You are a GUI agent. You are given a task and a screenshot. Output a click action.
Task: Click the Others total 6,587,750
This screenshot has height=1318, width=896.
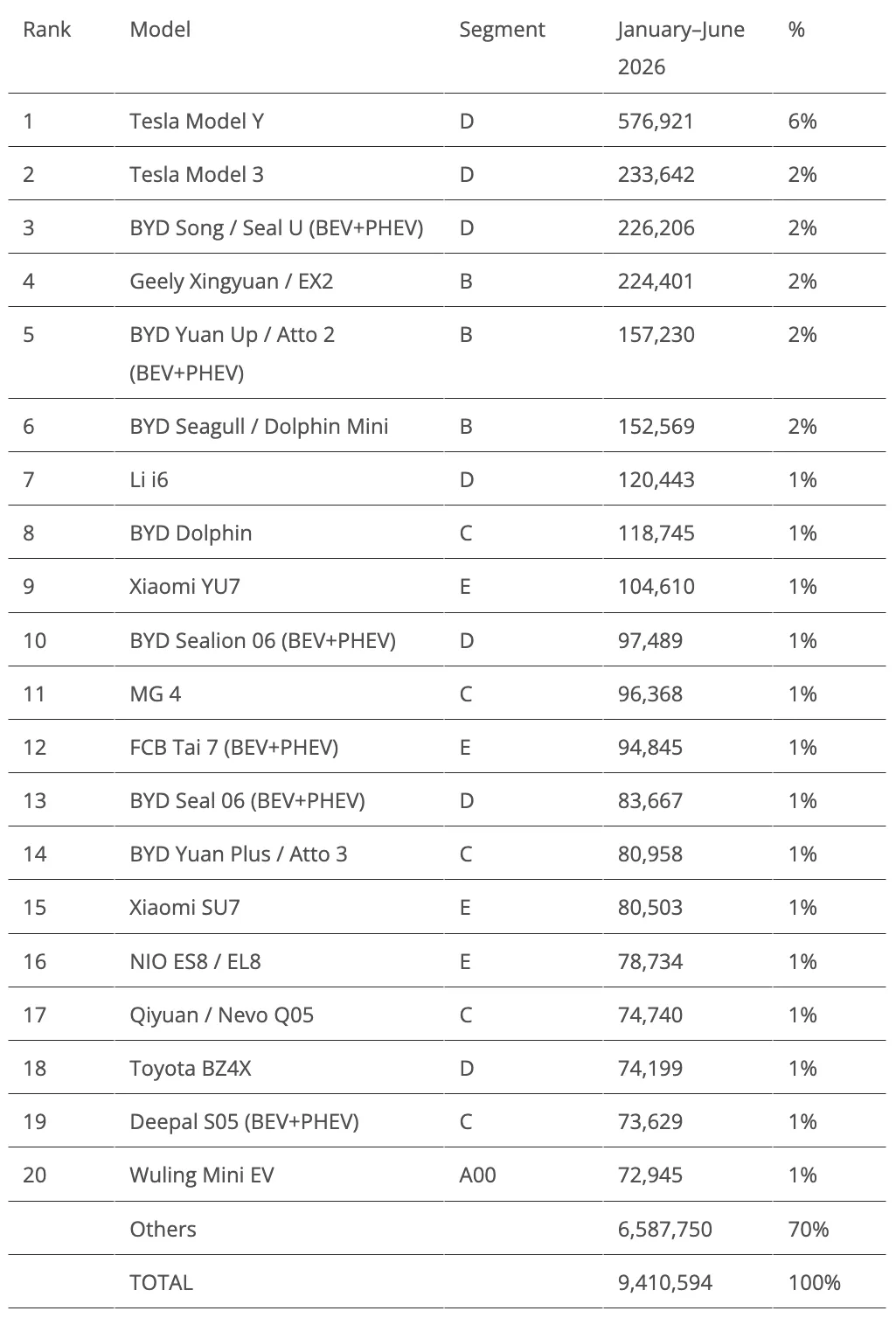(x=664, y=1229)
